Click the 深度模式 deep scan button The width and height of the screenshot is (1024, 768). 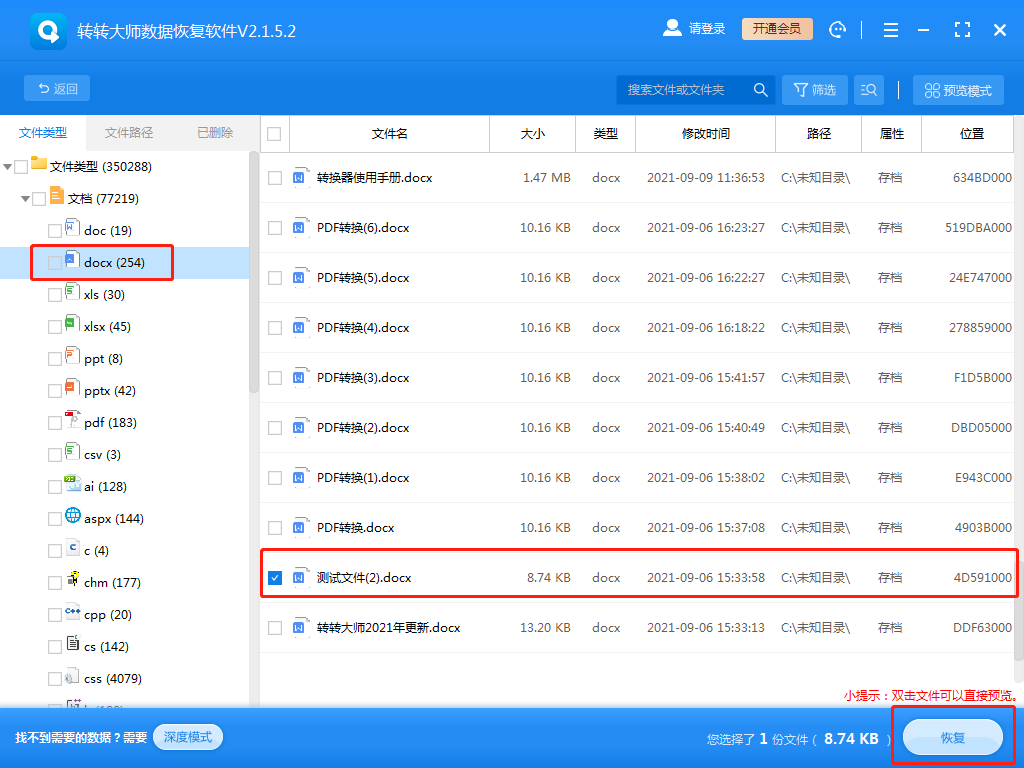(x=188, y=737)
